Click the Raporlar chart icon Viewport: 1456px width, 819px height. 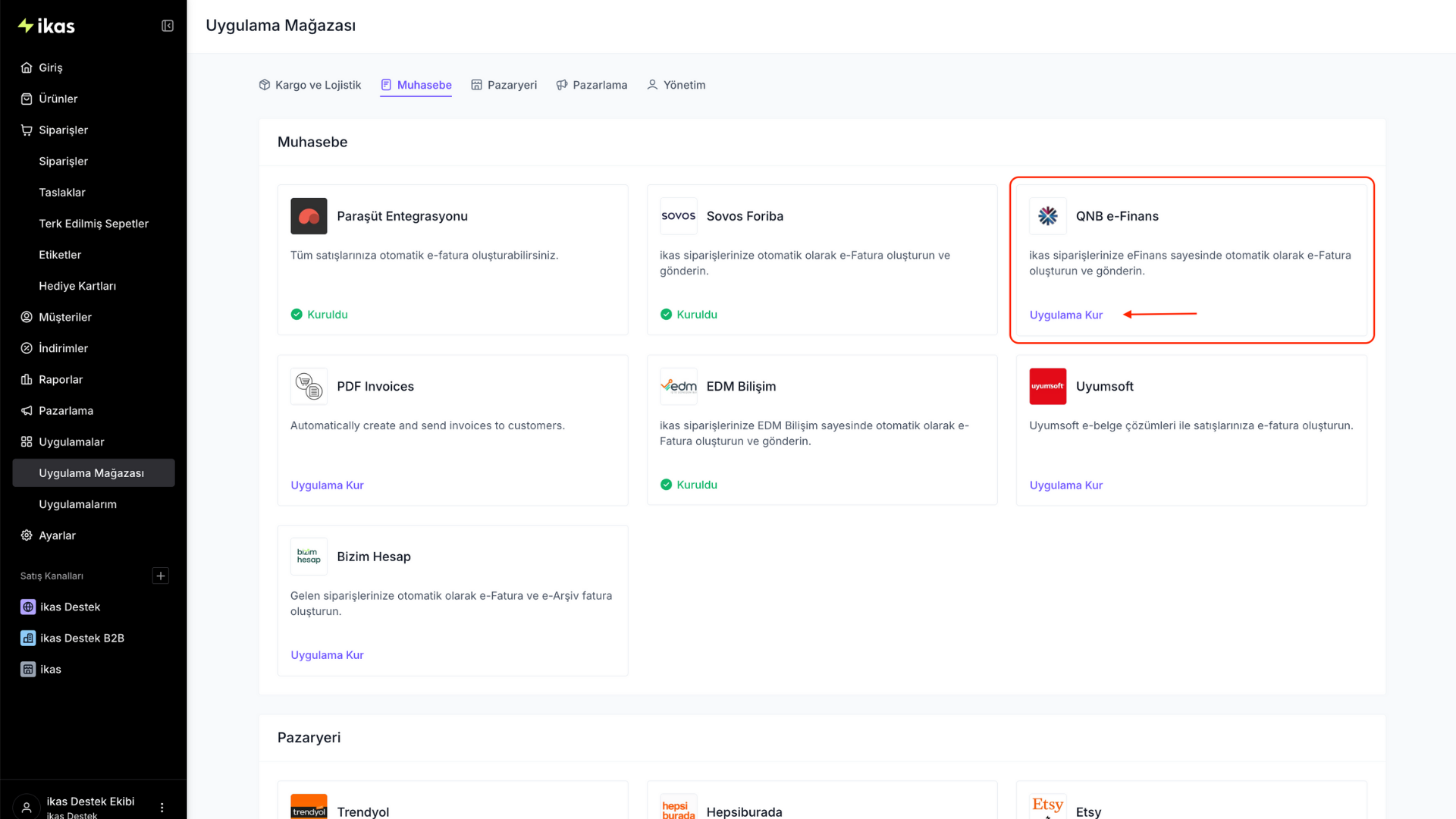pyautogui.click(x=27, y=379)
